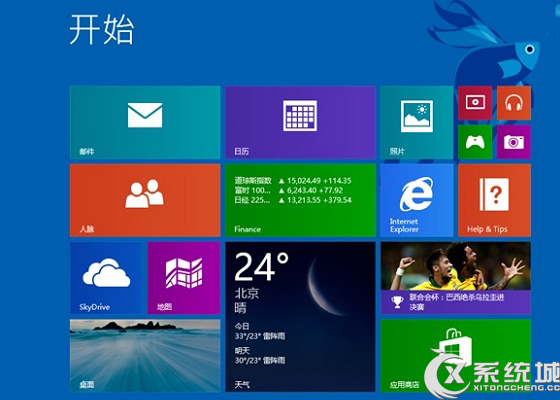Screen dimensions: 560x400
Task: Open the Desktop tile (桌面)
Action: (145, 356)
